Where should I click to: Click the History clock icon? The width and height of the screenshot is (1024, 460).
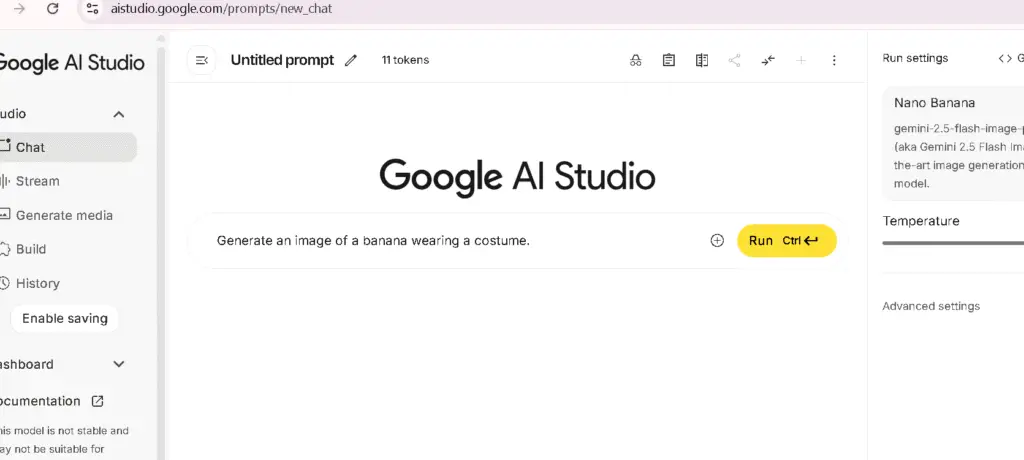click(5, 283)
